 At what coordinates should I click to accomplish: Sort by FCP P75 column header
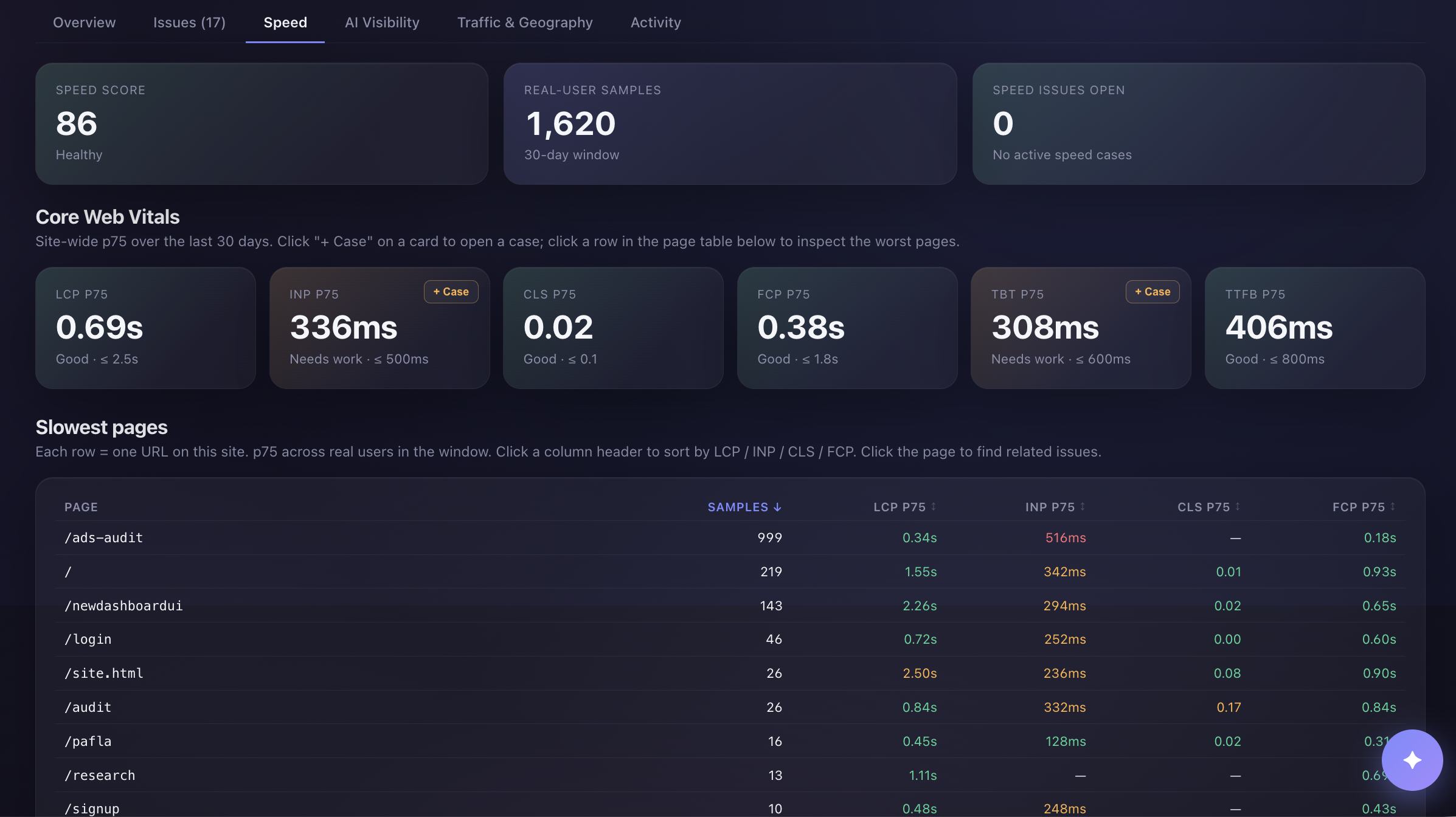click(1364, 507)
